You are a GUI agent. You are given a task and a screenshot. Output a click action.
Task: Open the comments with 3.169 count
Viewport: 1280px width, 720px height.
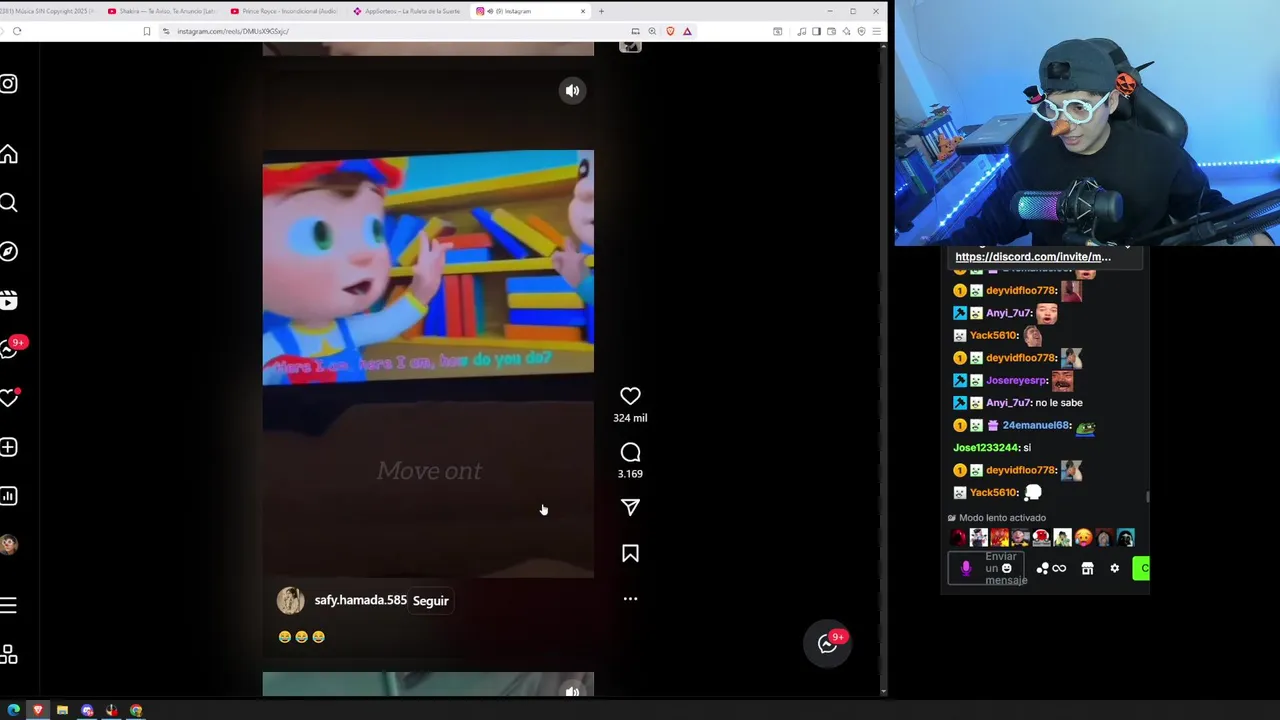click(630, 453)
